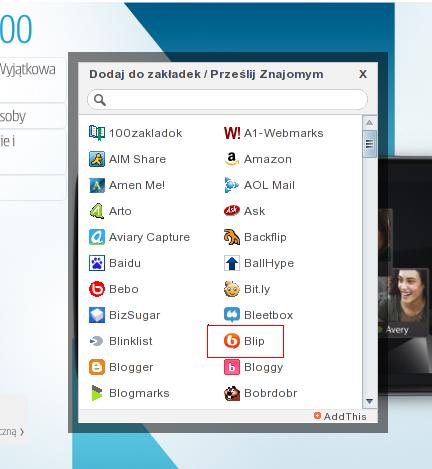Click the Baidu label
Viewport: 432px width, 469px height.
click(125, 263)
